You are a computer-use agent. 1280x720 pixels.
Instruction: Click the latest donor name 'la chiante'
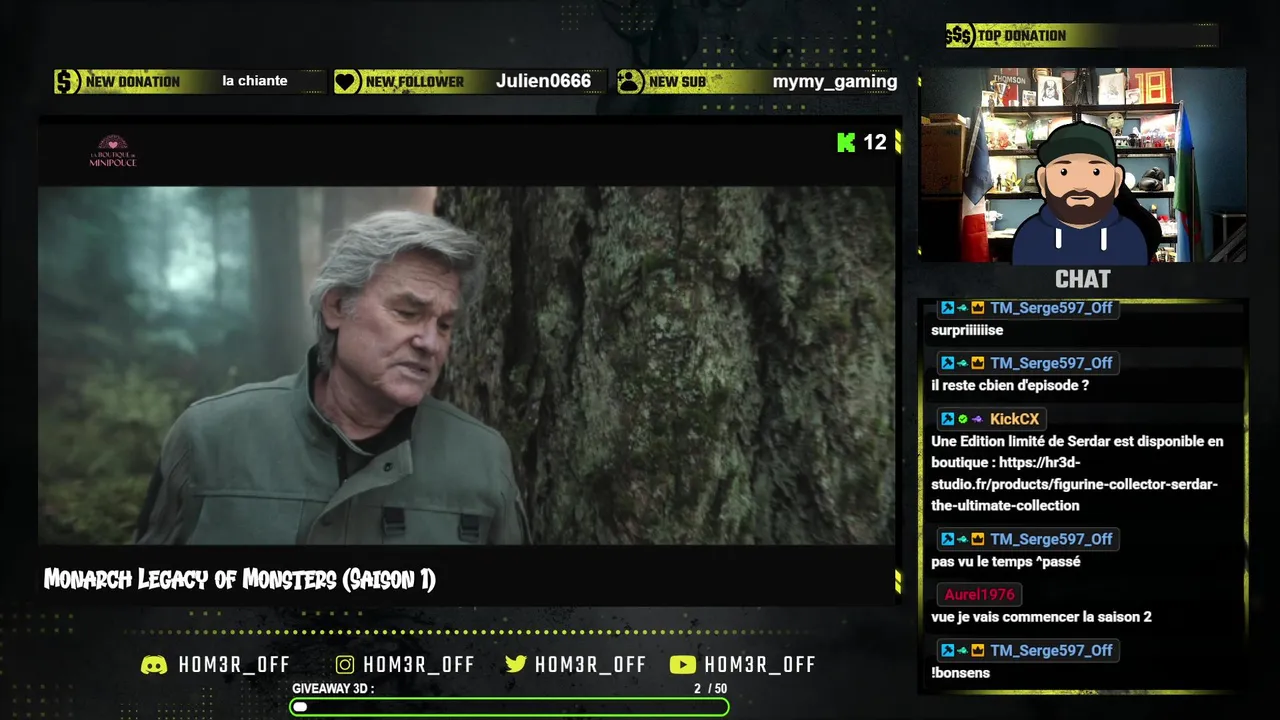tap(255, 81)
